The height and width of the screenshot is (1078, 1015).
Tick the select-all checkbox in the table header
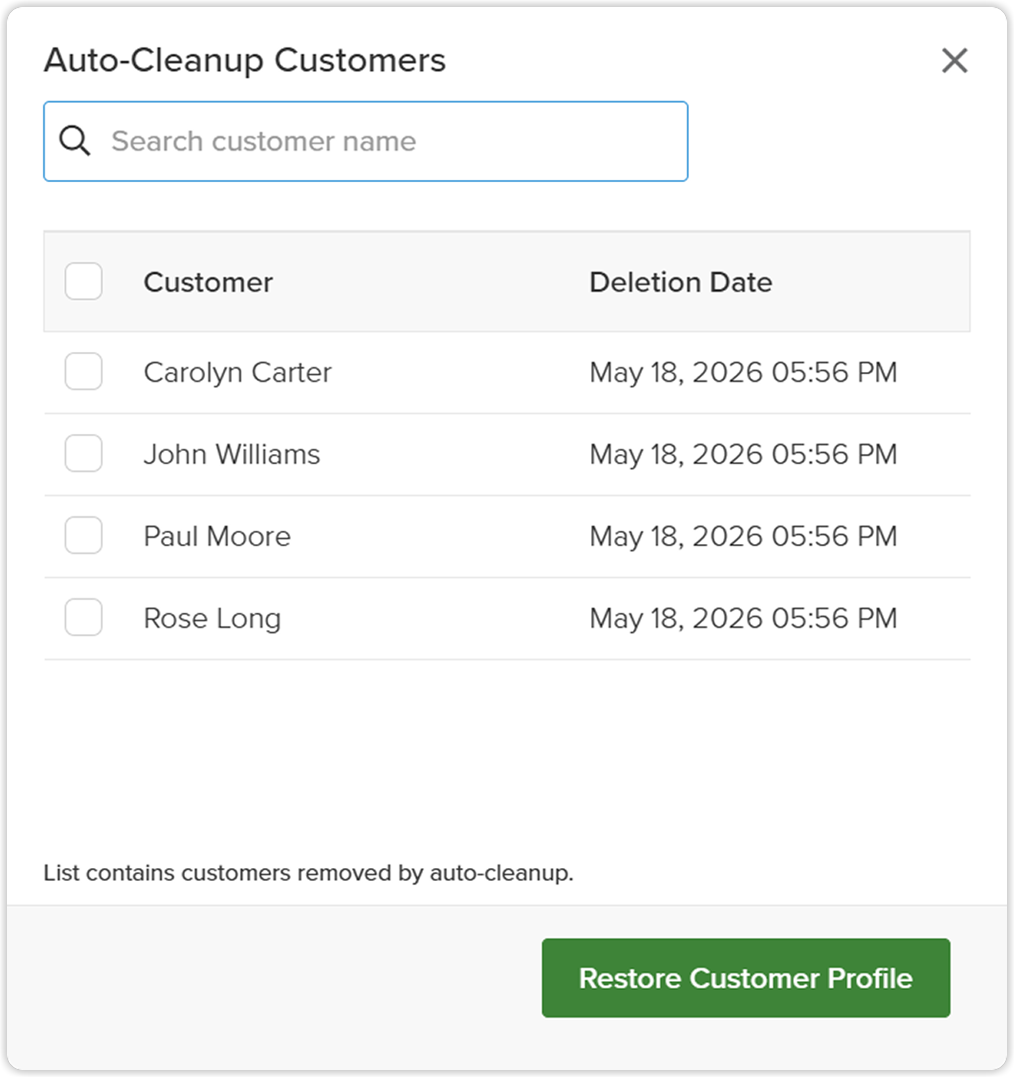coord(83,281)
